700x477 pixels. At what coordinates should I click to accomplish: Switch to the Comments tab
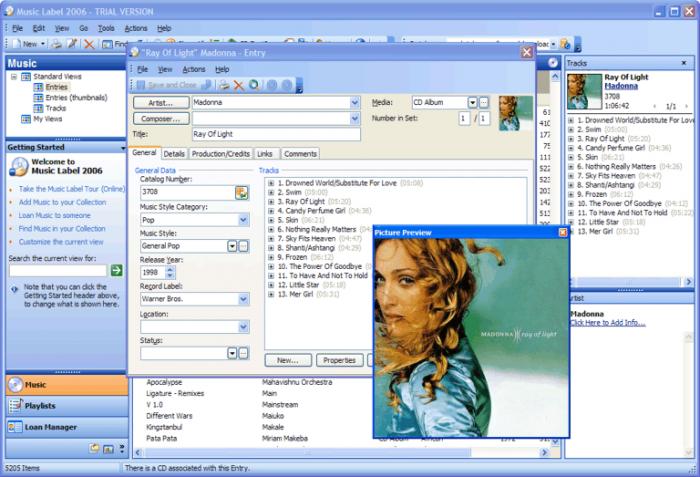[x=300, y=154]
